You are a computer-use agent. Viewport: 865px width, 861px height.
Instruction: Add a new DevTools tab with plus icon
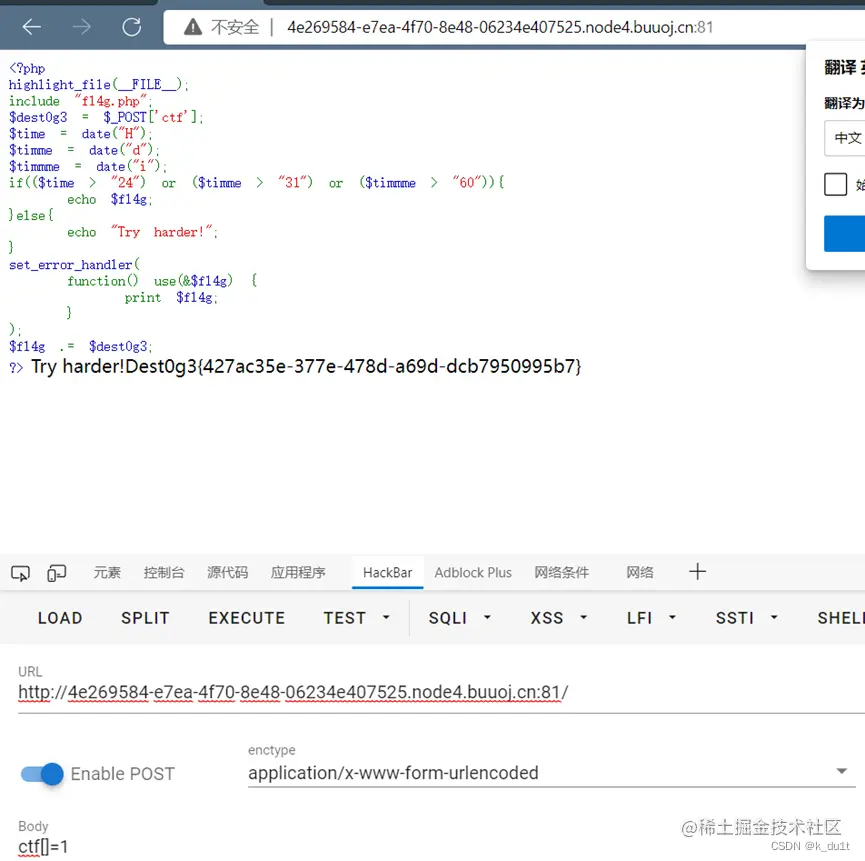coord(697,571)
